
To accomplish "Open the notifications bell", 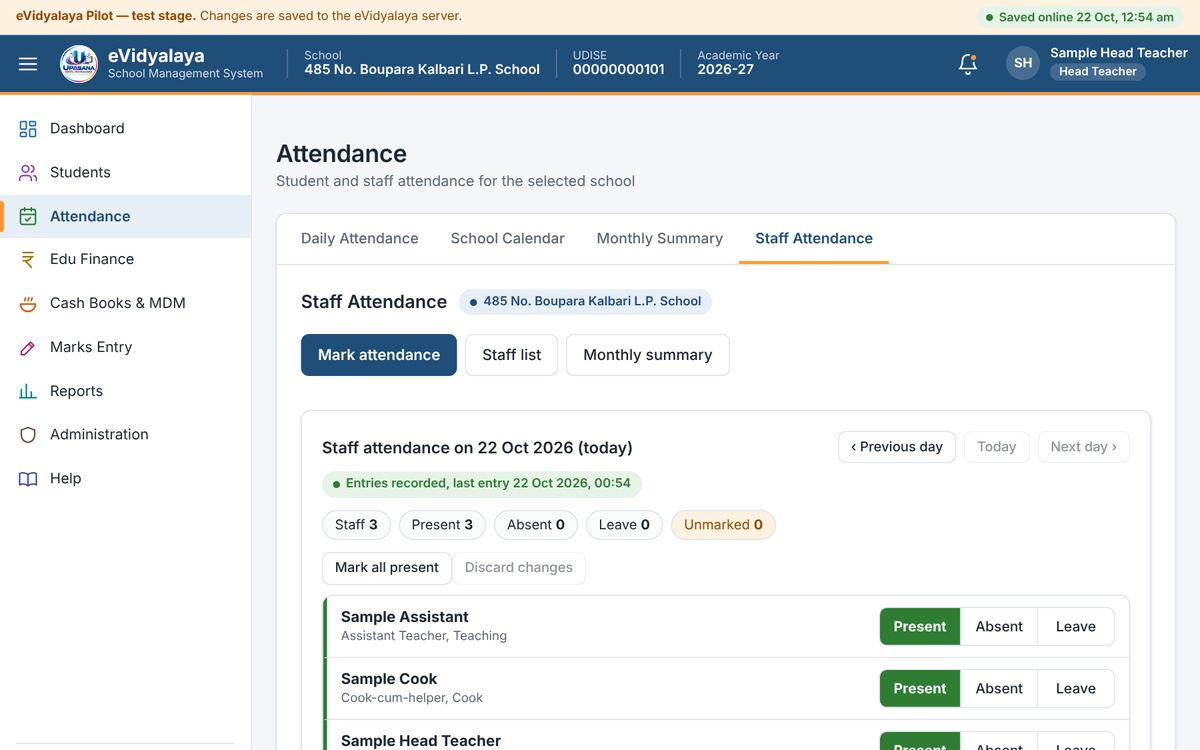I will [967, 64].
